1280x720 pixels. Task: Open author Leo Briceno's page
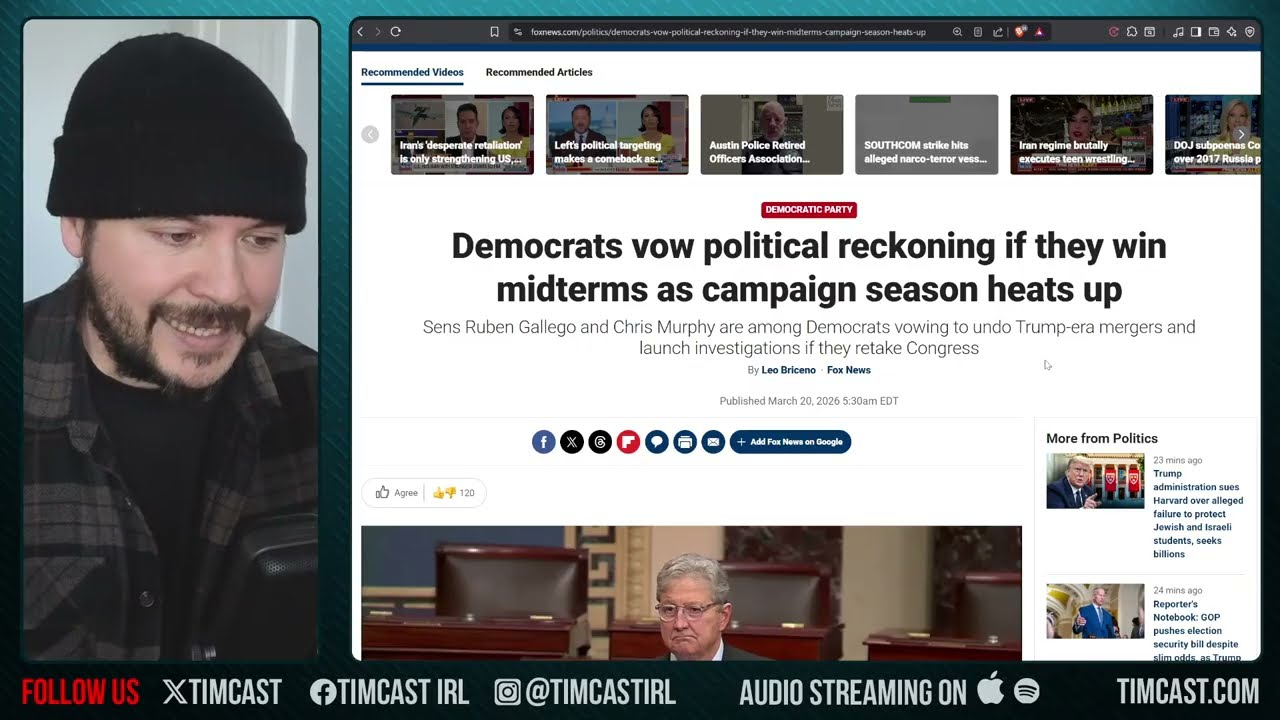click(788, 370)
